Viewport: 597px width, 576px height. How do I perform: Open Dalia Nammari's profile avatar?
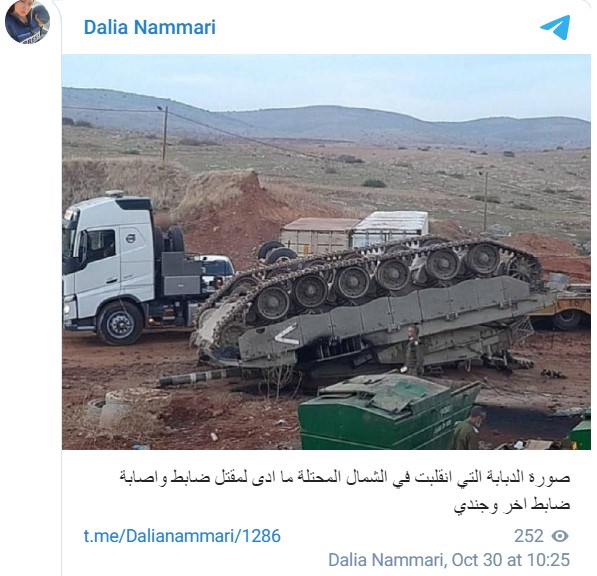[x=27, y=22]
